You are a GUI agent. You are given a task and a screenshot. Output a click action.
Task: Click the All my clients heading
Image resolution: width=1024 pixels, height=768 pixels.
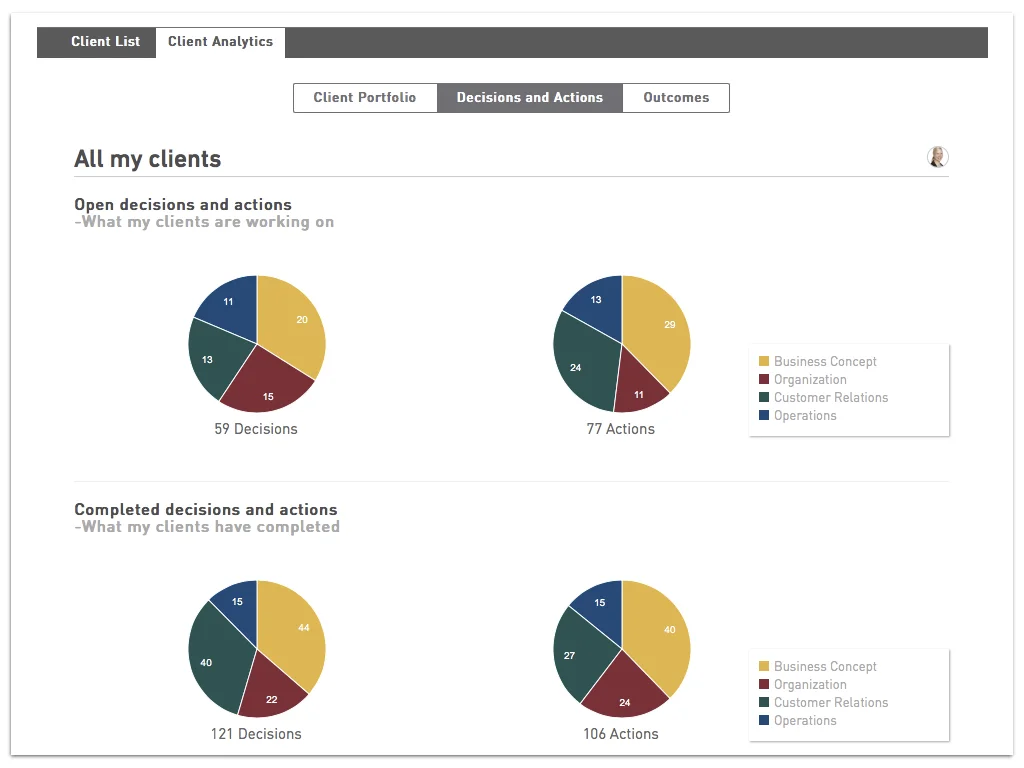(148, 158)
